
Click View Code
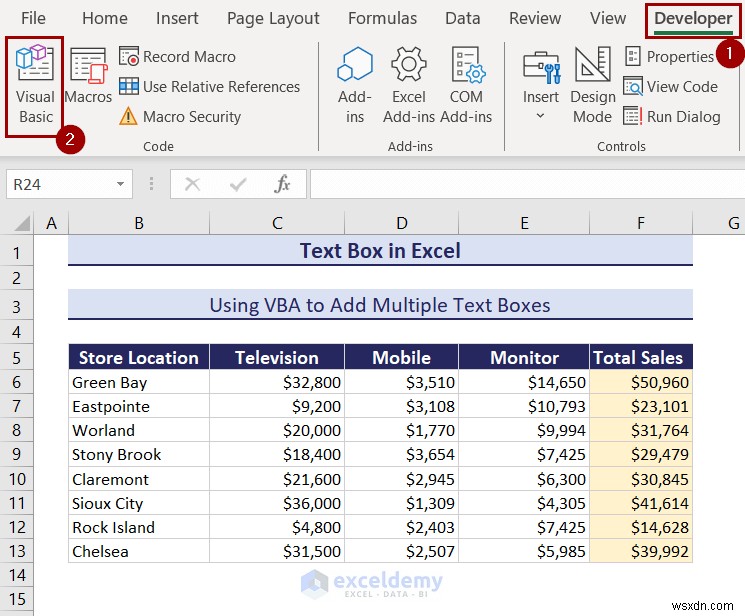point(670,87)
